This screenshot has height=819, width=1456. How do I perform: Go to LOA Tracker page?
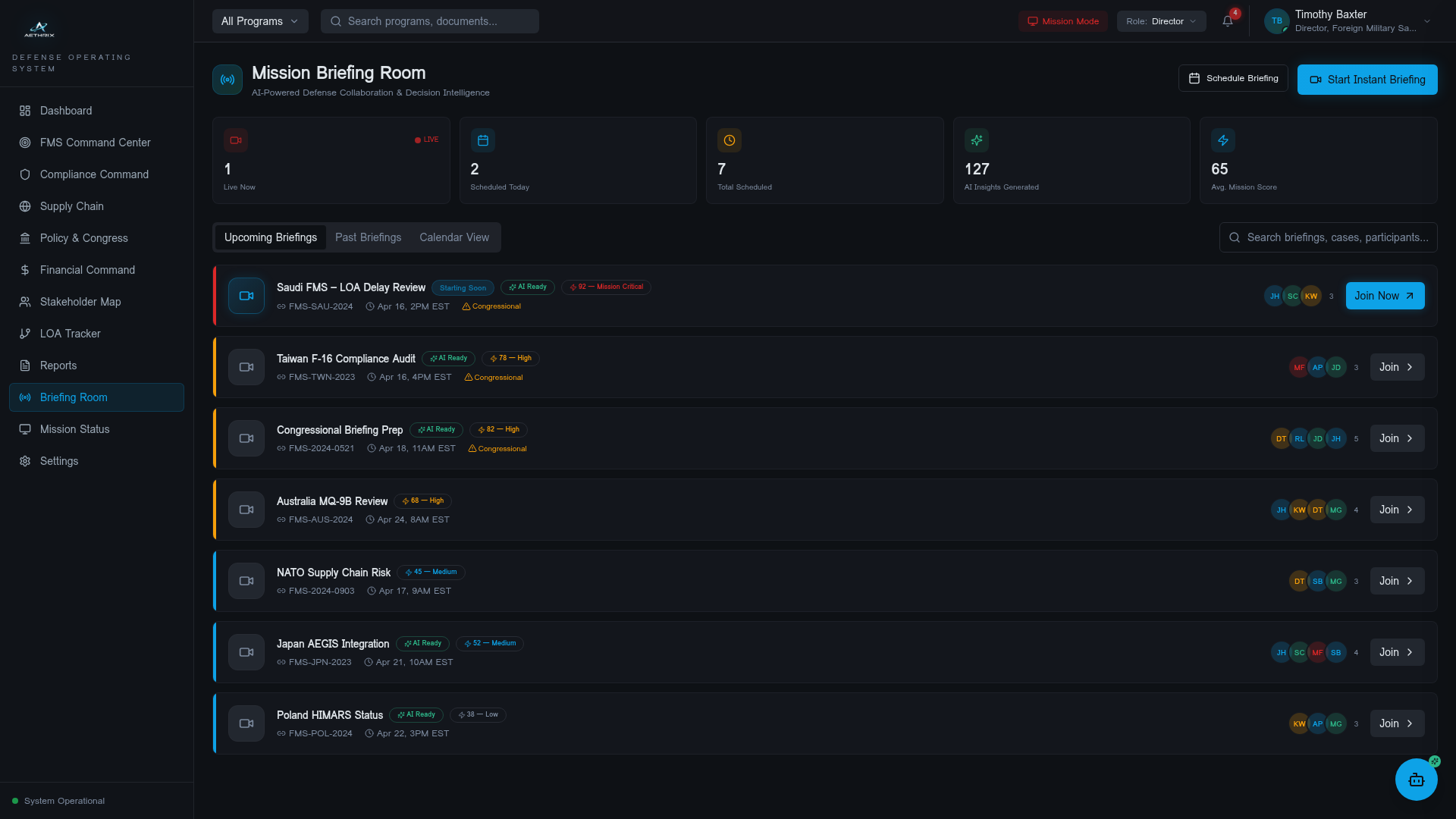click(96, 334)
